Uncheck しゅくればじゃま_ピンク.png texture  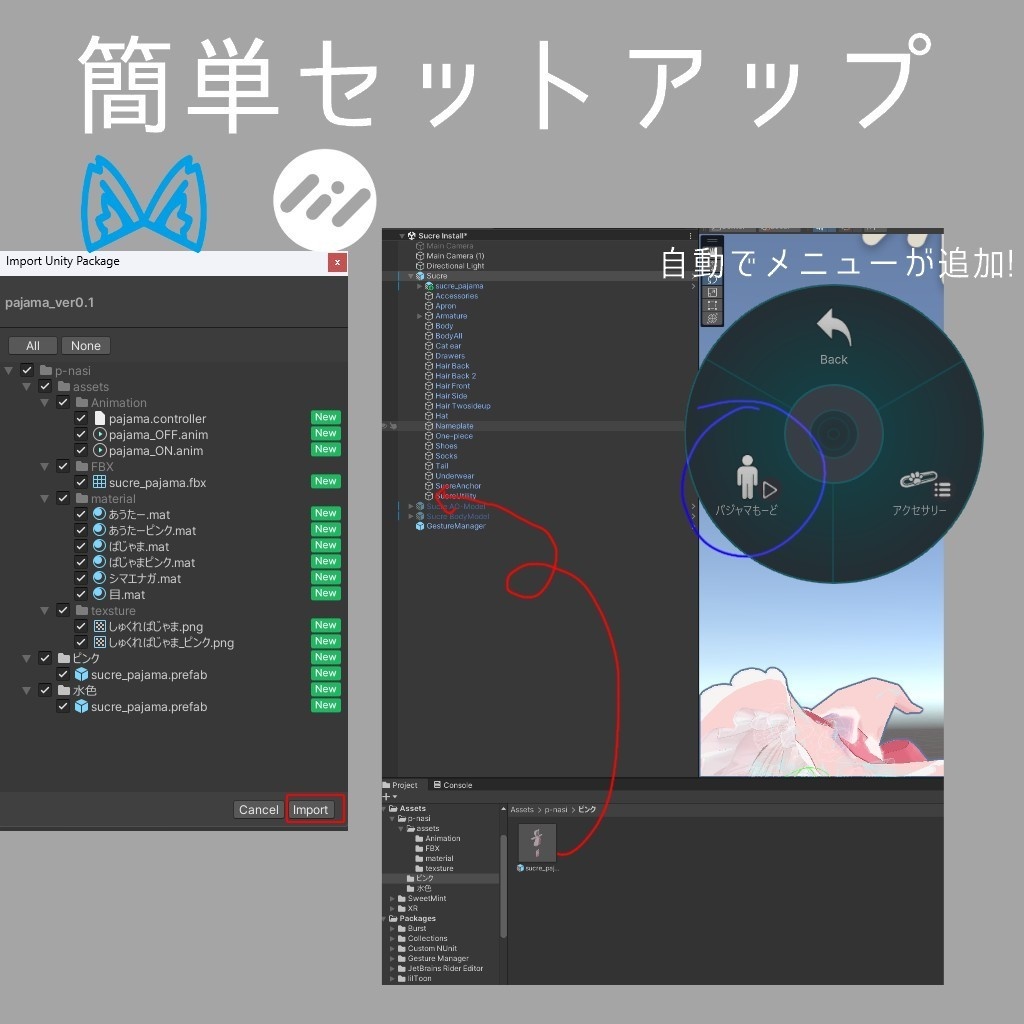(80, 640)
